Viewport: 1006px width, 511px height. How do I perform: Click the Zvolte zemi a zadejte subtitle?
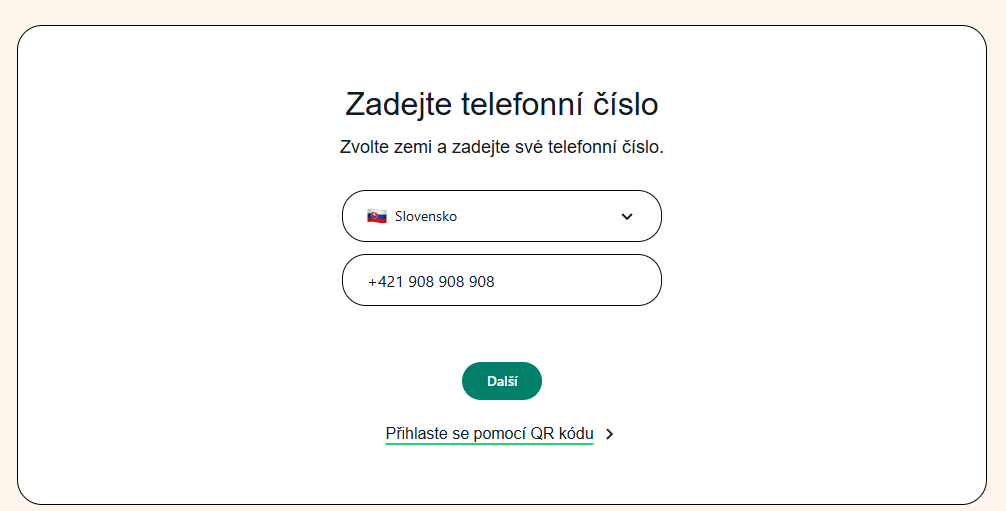pyautogui.click(x=501, y=147)
